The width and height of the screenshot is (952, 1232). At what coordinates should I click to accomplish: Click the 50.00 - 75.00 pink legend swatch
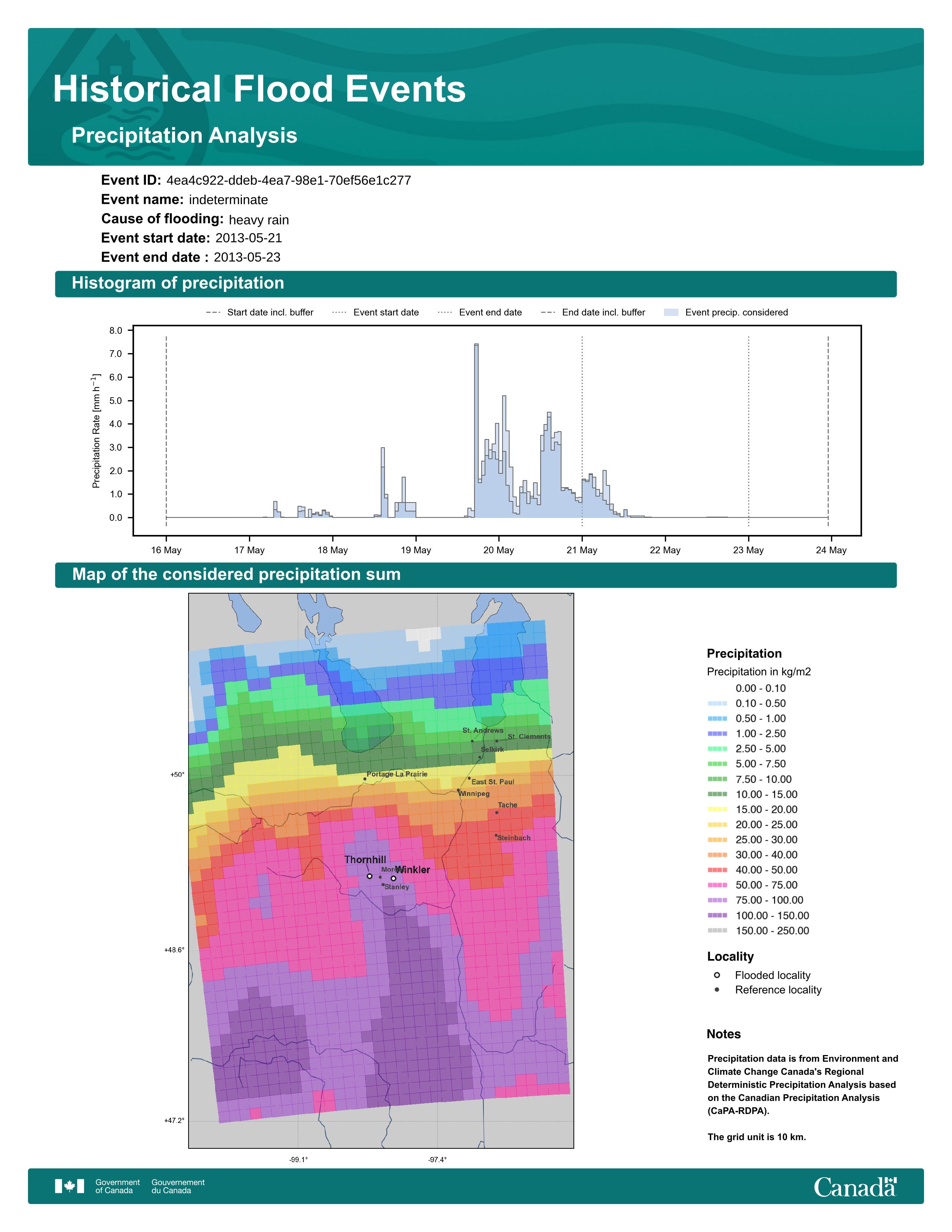718,885
